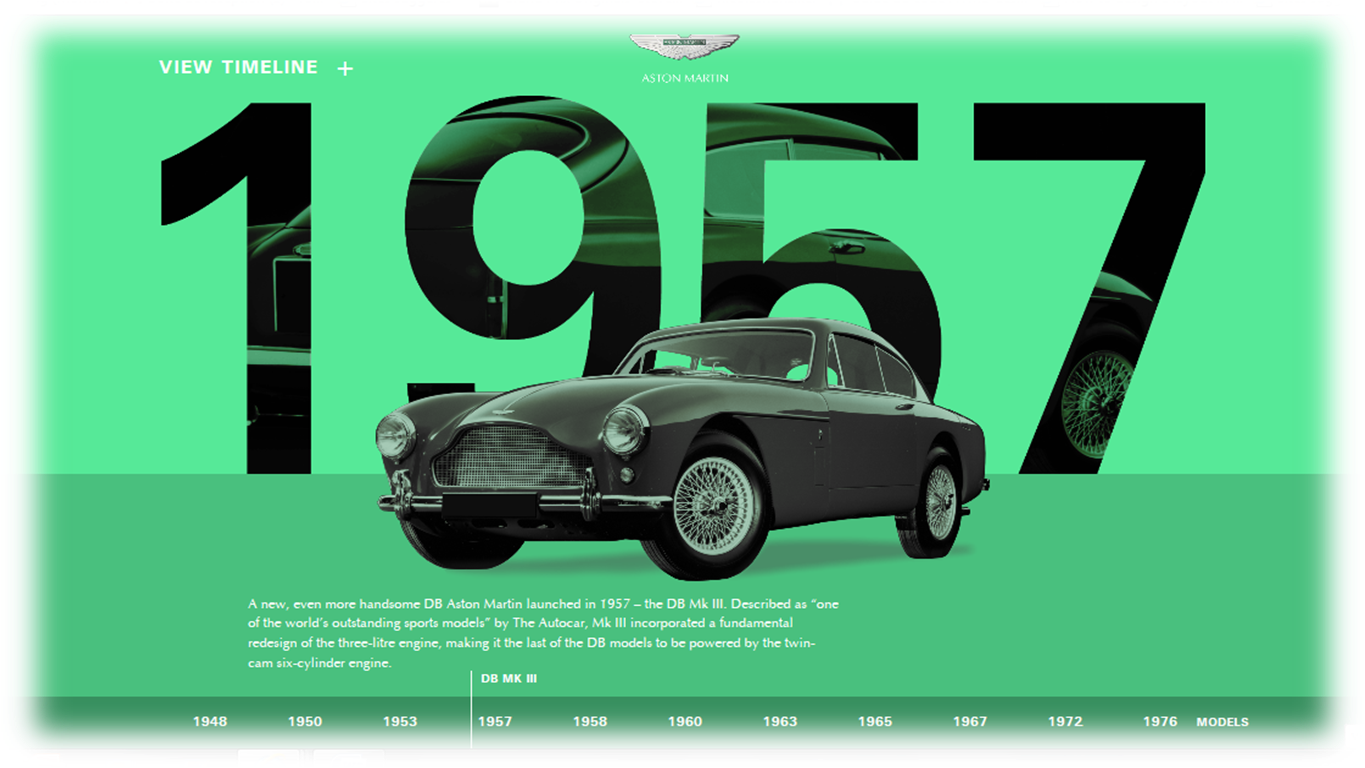
Task: Navigate to 1976 on the timeline
Action: pos(1160,721)
